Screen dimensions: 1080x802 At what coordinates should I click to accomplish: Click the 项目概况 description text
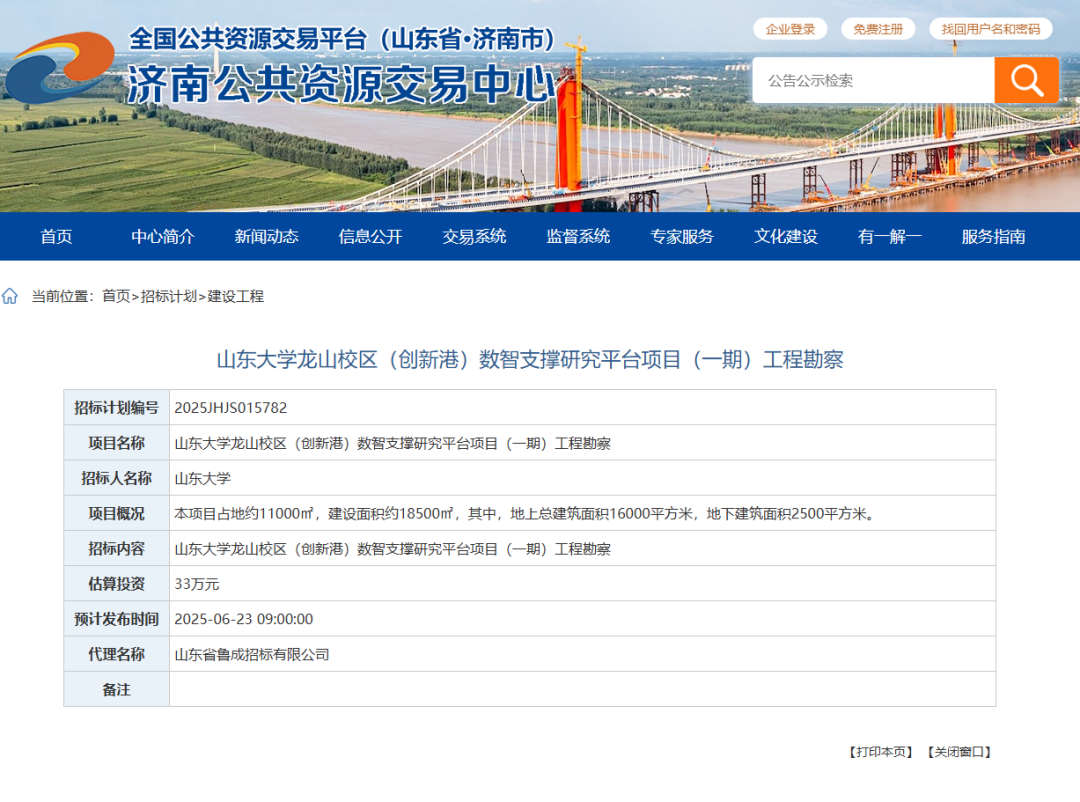tap(525, 513)
